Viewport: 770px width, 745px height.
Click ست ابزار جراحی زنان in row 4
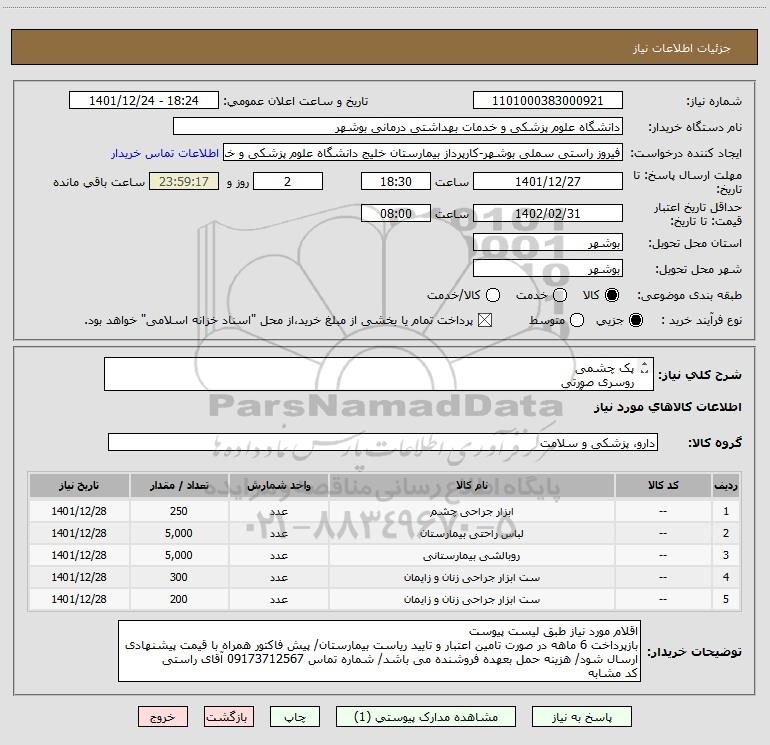pyautogui.click(x=471, y=578)
